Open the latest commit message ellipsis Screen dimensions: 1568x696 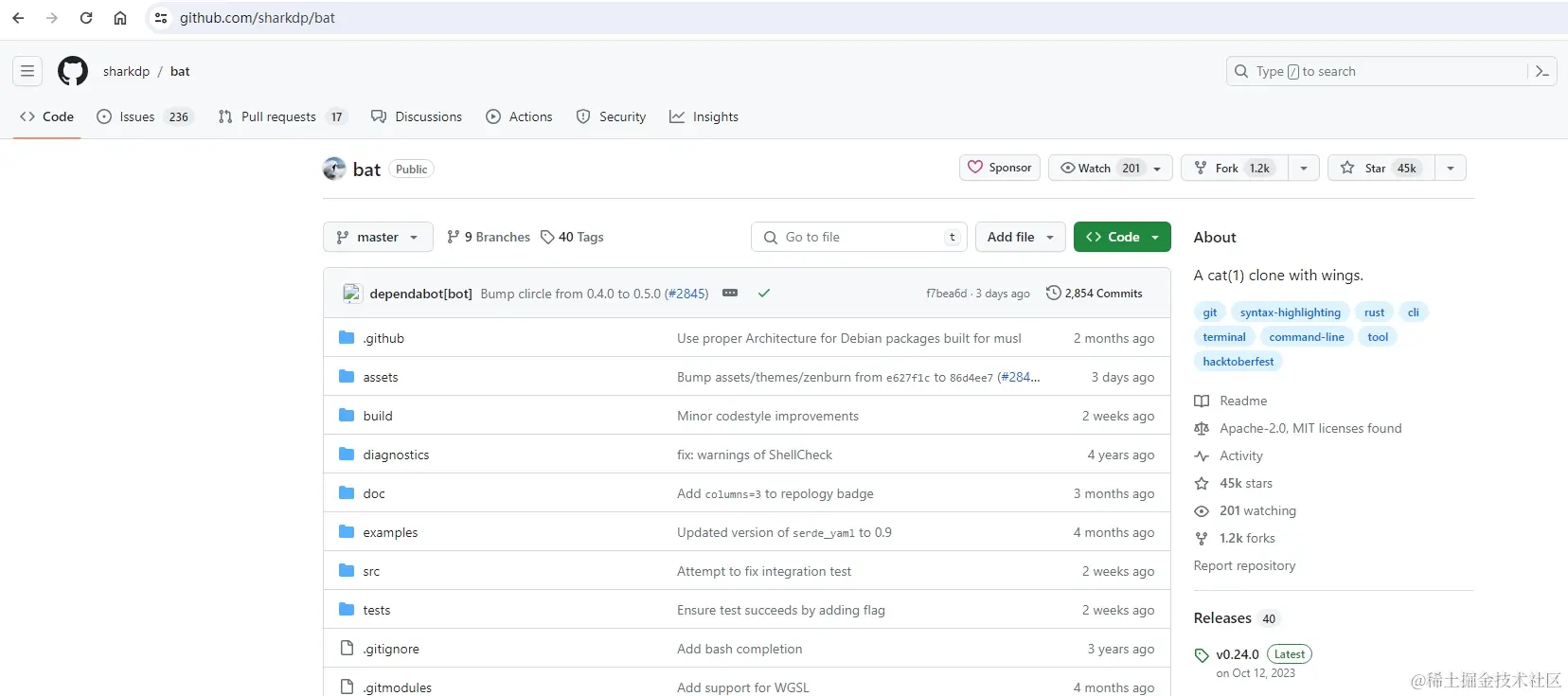click(x=730, y=294)
